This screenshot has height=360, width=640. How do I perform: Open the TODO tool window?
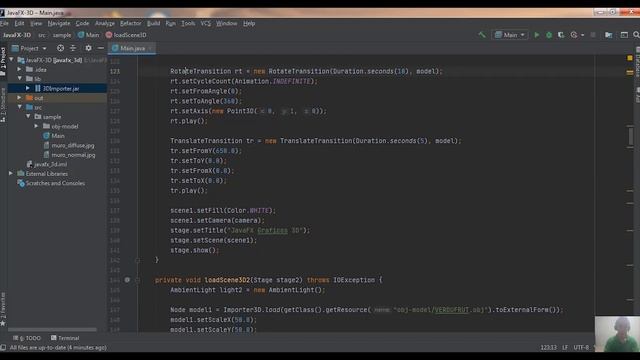(x=27, y=338)
